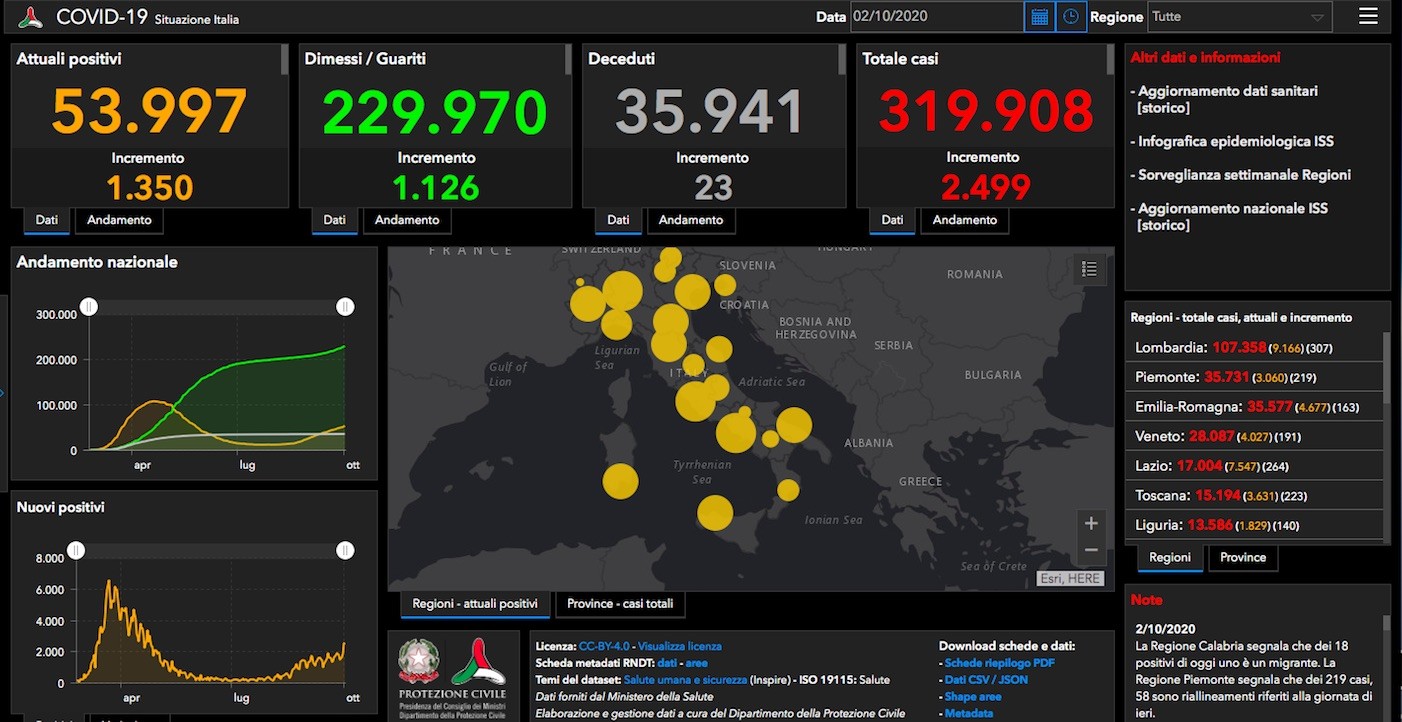Click Attuali positivi card scrollbar
This screenshot has width=1402, height=722.
click(284, 60)
